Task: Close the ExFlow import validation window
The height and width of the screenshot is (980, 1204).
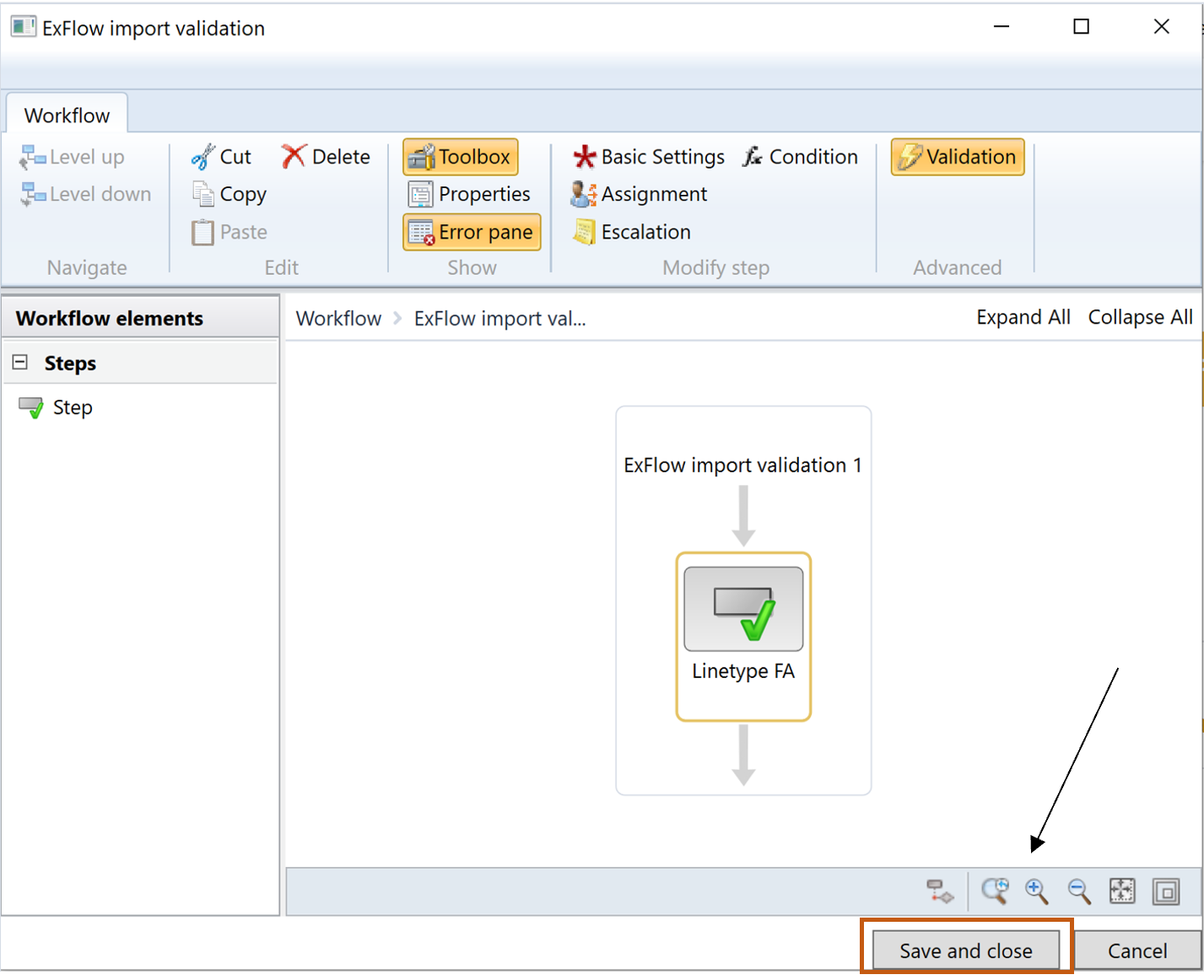Action: tap(1162, 27)
